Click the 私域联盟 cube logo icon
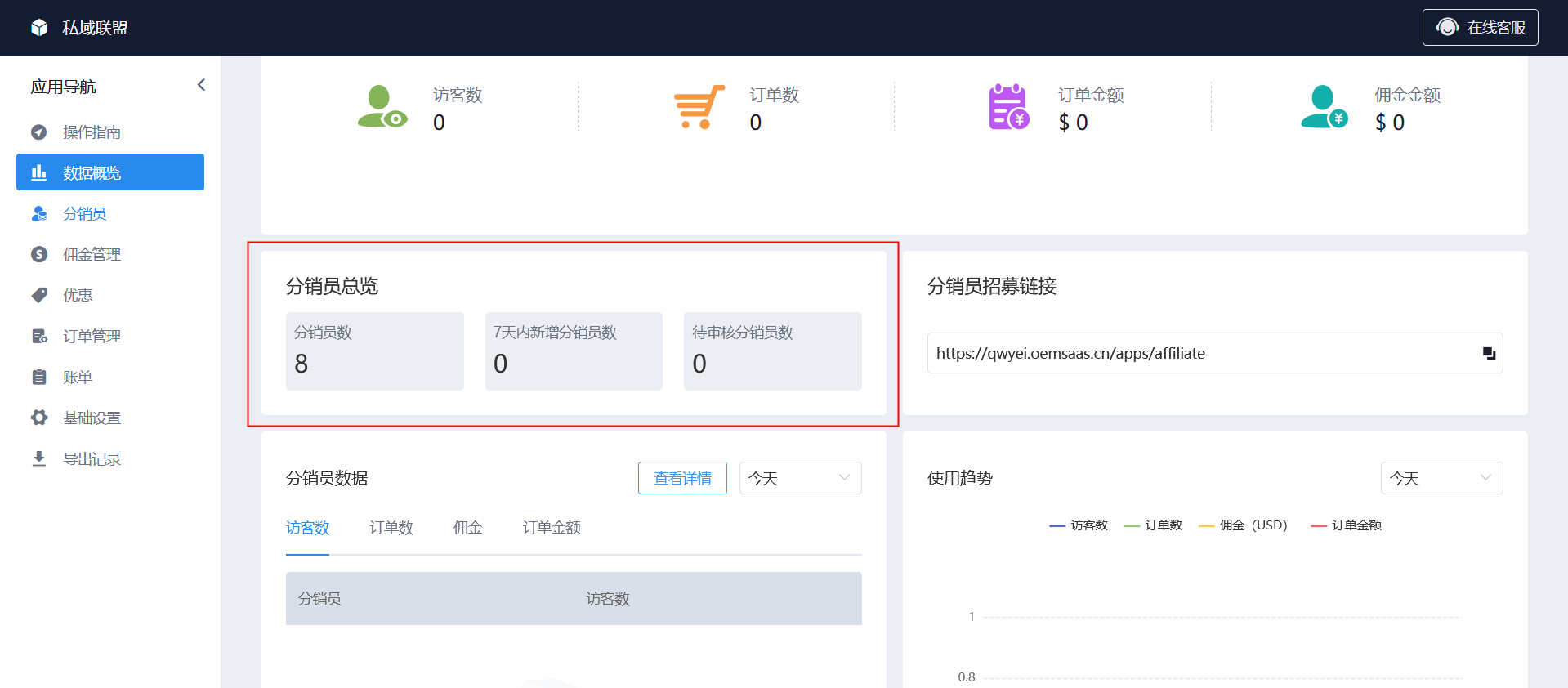 39,28
